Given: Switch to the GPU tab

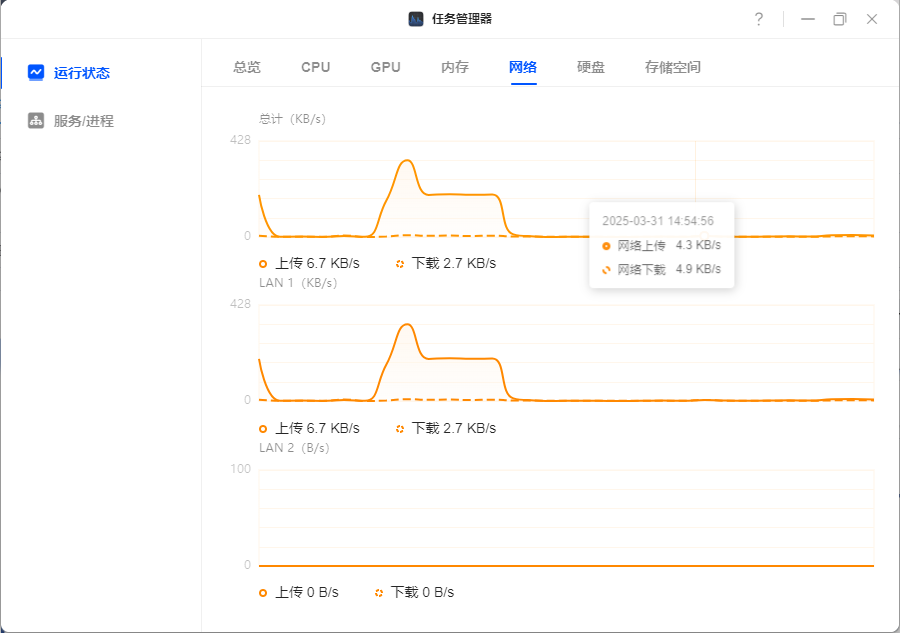Looking at the screenshot, I should pyautogui.click(x=385, y=67).
